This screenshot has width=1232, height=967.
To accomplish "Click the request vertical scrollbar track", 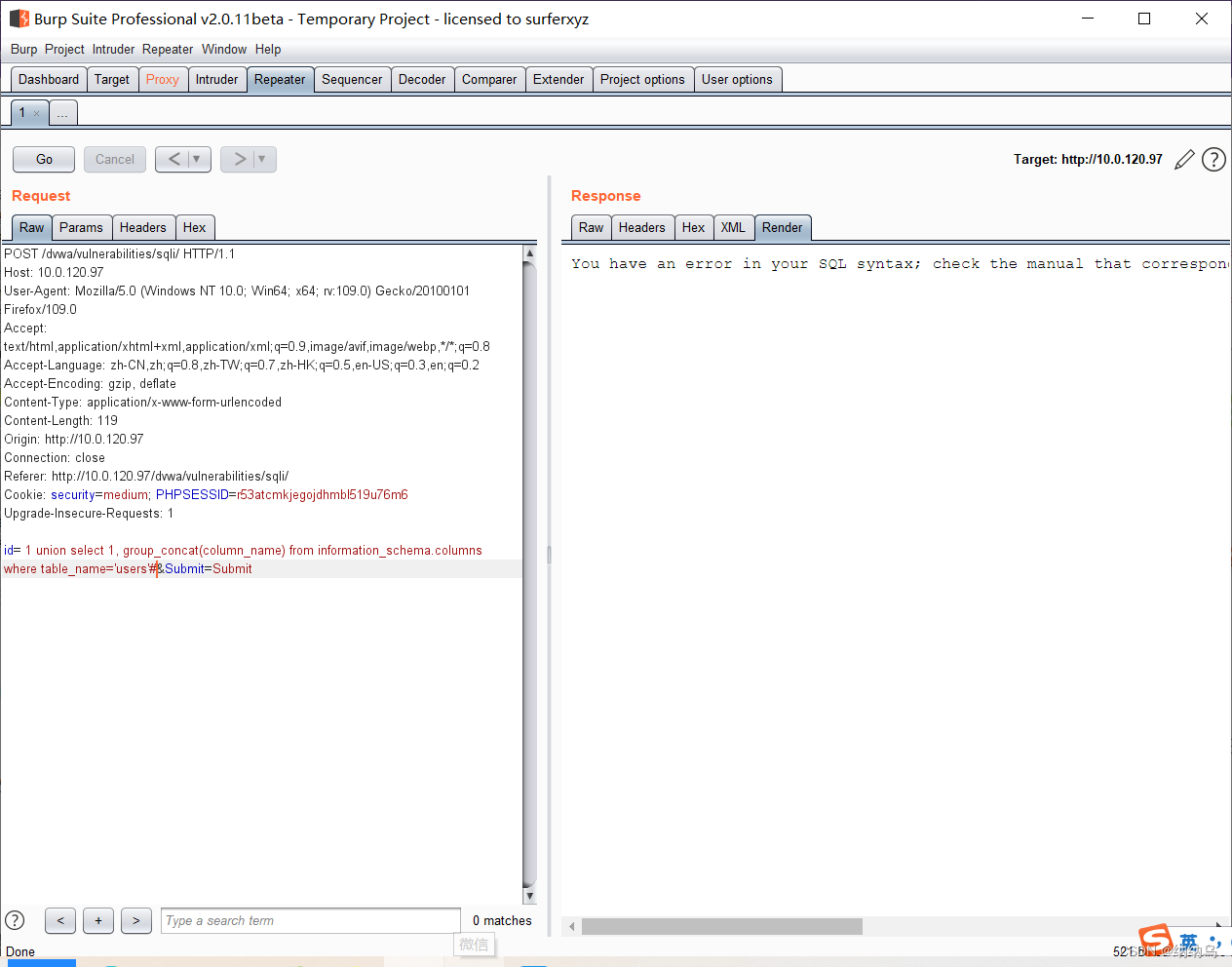I will [530, 575].
